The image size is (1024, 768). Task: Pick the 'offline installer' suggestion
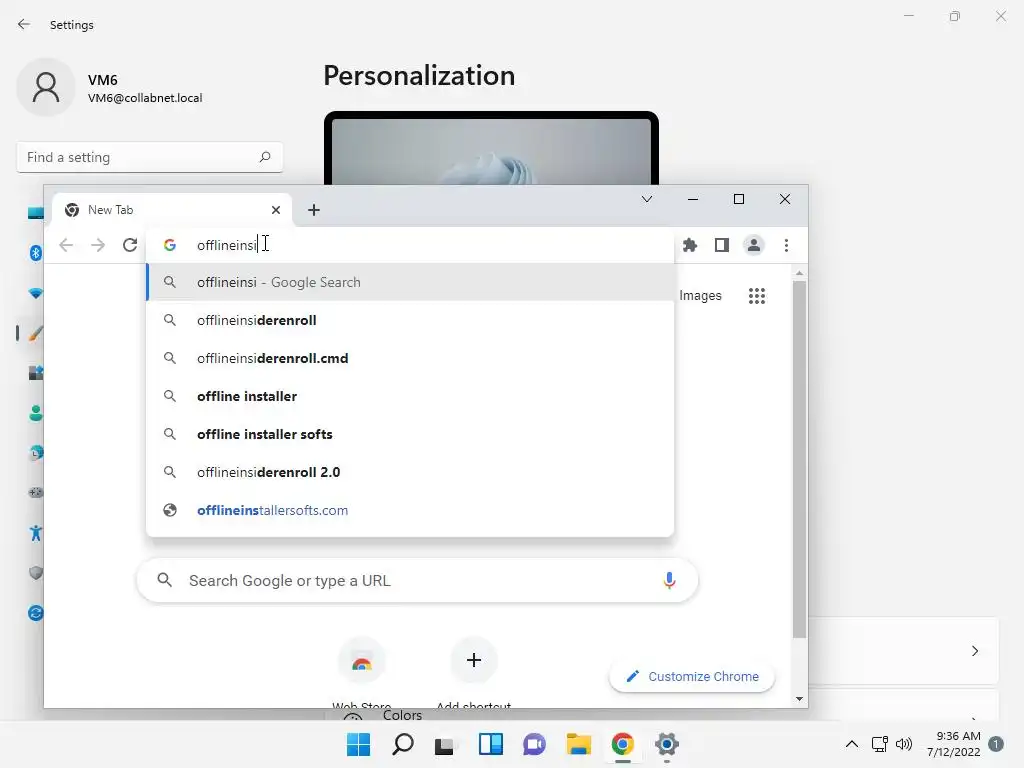(410, 396)
